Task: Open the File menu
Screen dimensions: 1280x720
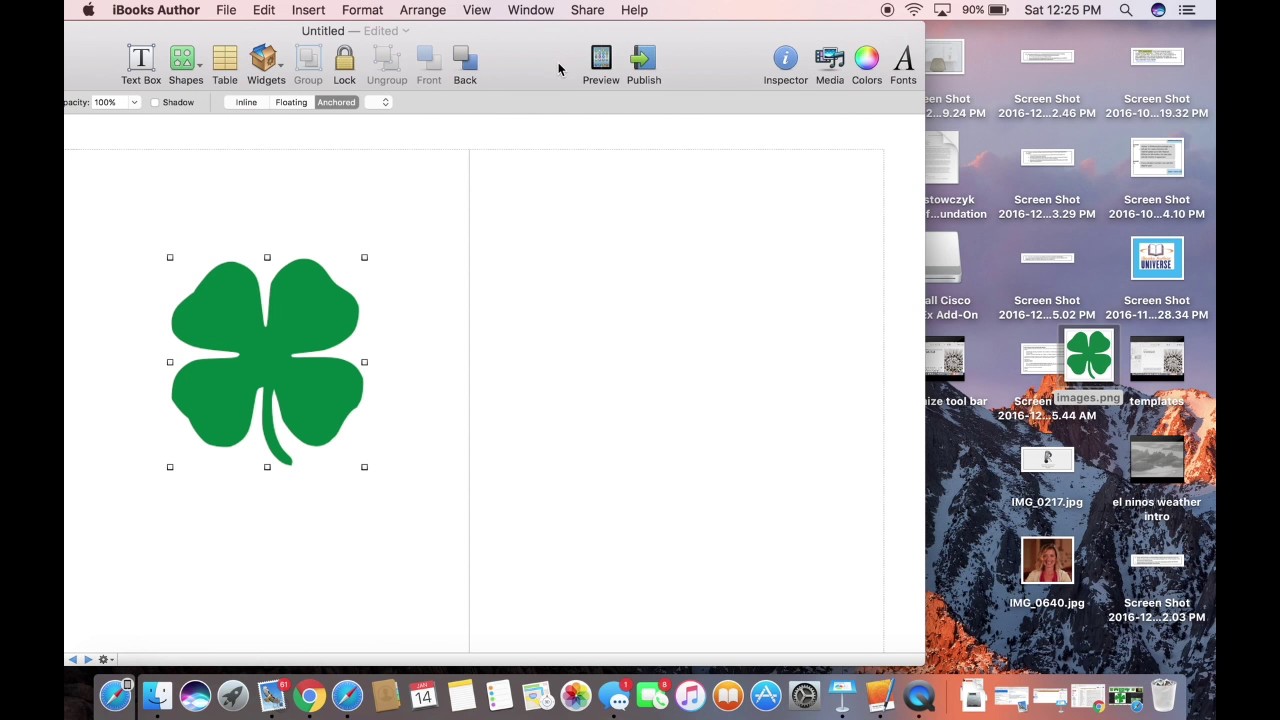Action: coord(226,10)
